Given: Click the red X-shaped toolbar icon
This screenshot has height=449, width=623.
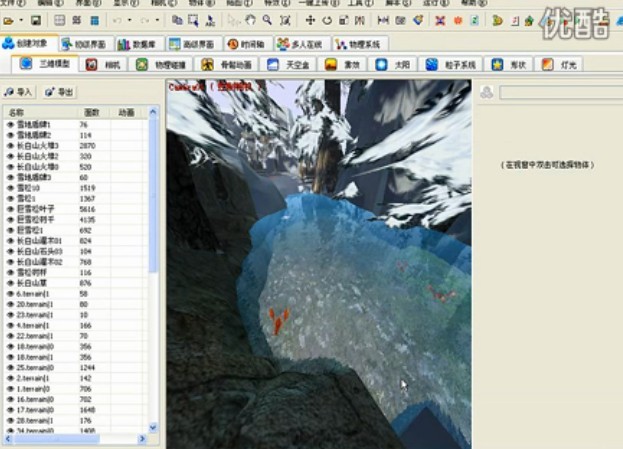Looking at the screenshot, I should (440, 20).
